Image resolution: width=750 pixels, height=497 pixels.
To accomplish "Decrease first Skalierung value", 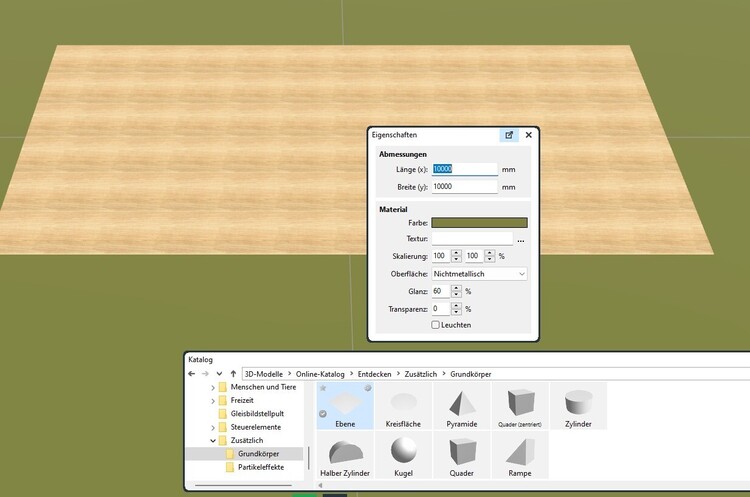I will coord(456,259).
